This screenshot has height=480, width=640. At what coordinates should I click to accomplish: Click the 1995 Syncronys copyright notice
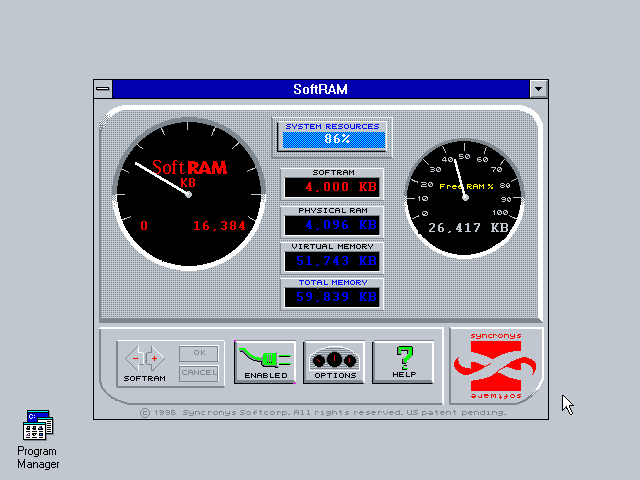tap(323, 412)
